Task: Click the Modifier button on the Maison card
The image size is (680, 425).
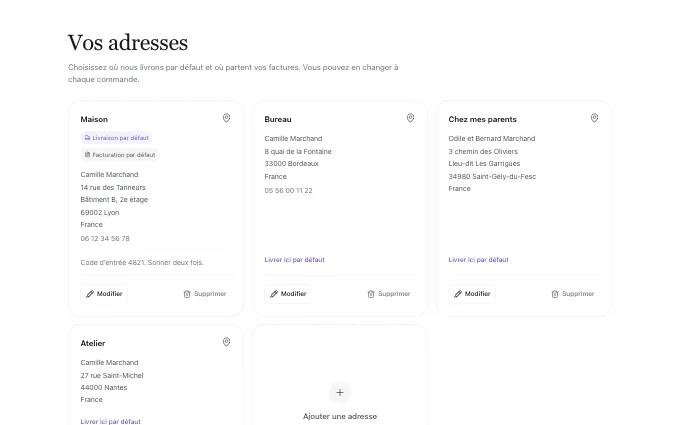Action: click(x=104, y=294)
